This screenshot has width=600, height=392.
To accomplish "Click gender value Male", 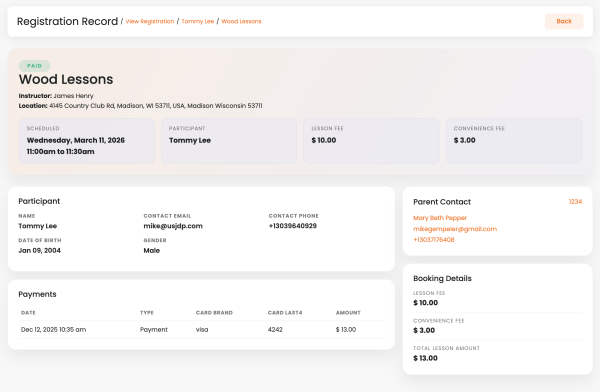I will pyautogui.click(x=152, y=250).
